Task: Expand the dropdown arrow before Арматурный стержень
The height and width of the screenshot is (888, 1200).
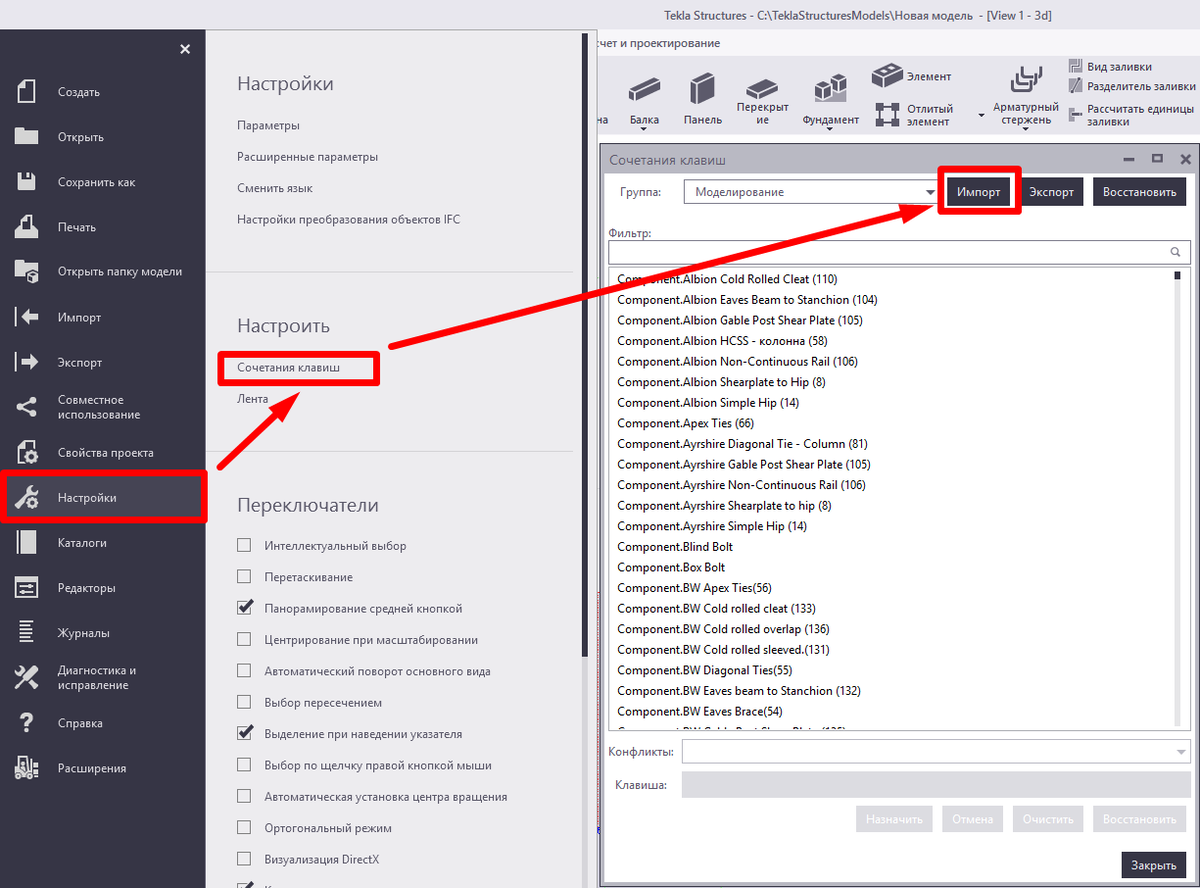Action: coord(981,115)
